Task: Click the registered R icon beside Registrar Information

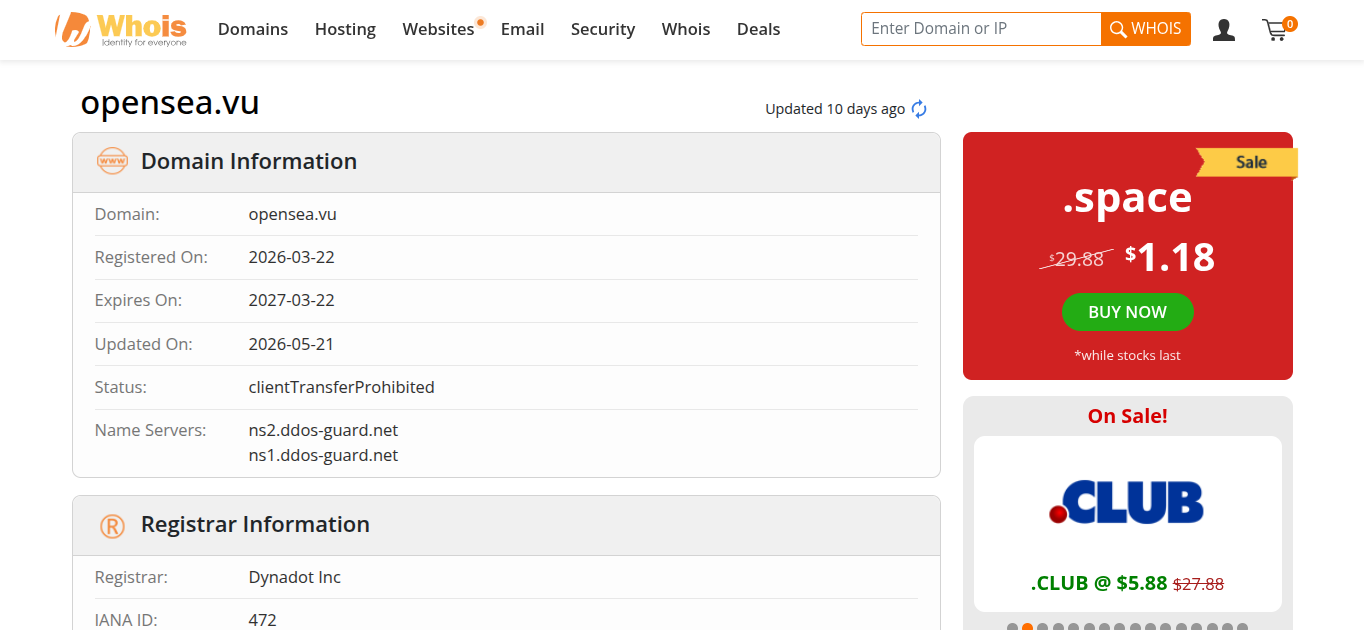Action: [112, 525]
